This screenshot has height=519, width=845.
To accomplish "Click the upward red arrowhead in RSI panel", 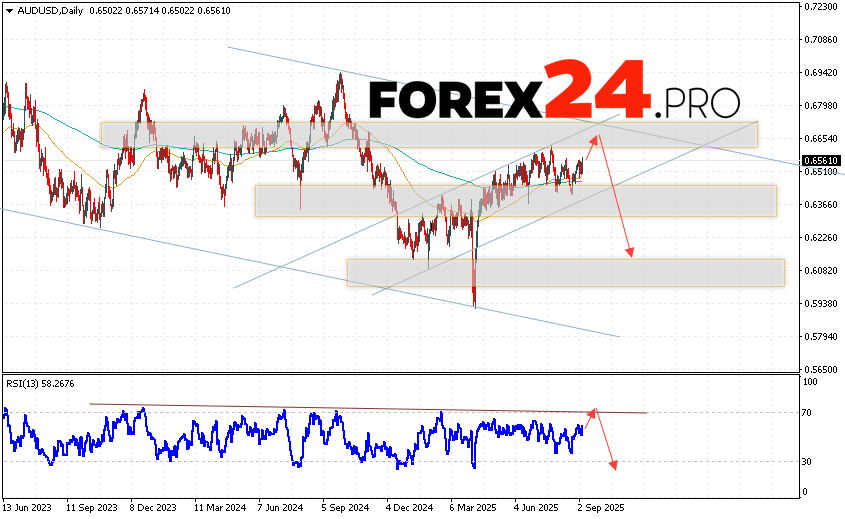I will 593,410.
